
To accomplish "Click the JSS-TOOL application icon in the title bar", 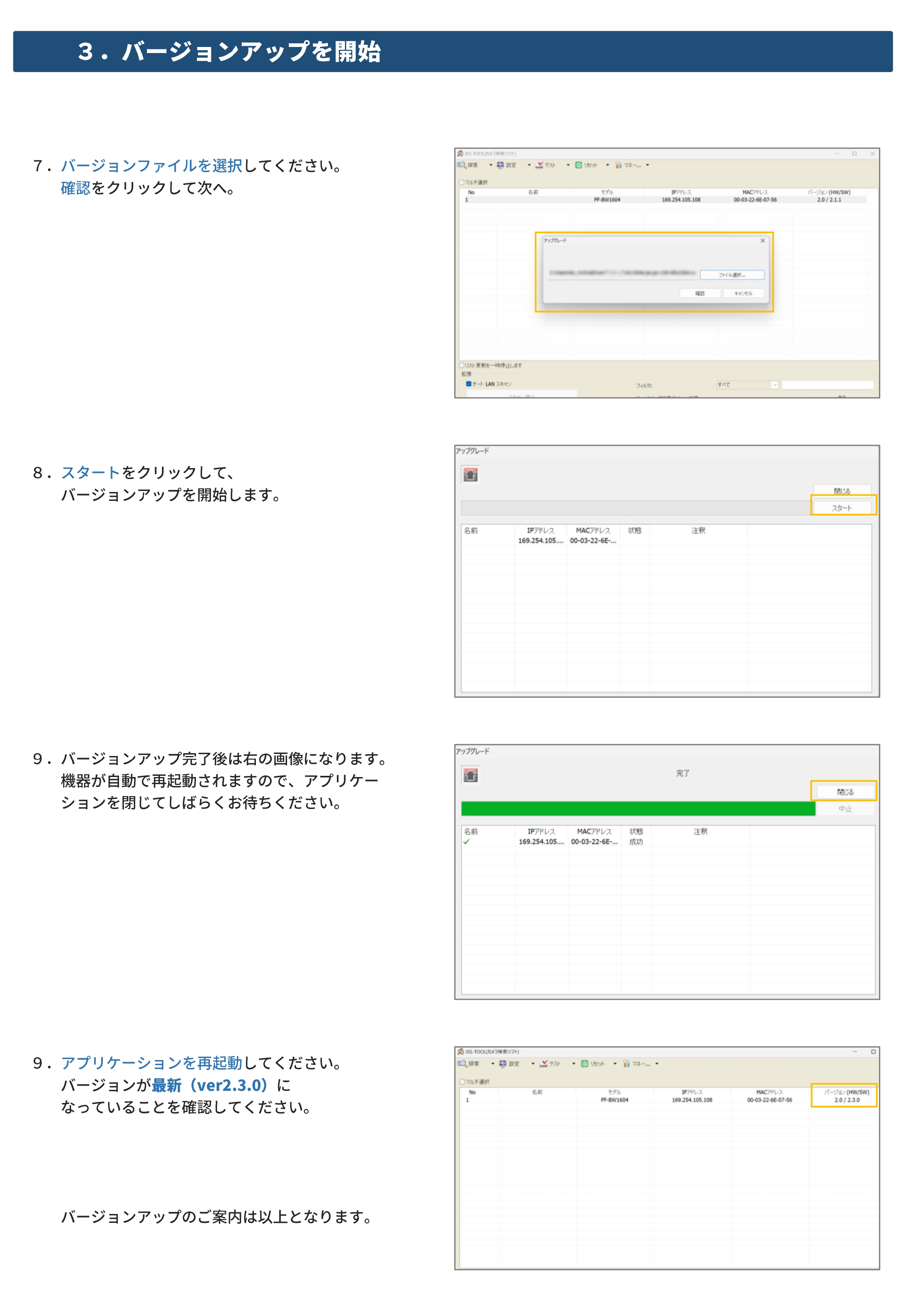I will click(x=460, y=153).
